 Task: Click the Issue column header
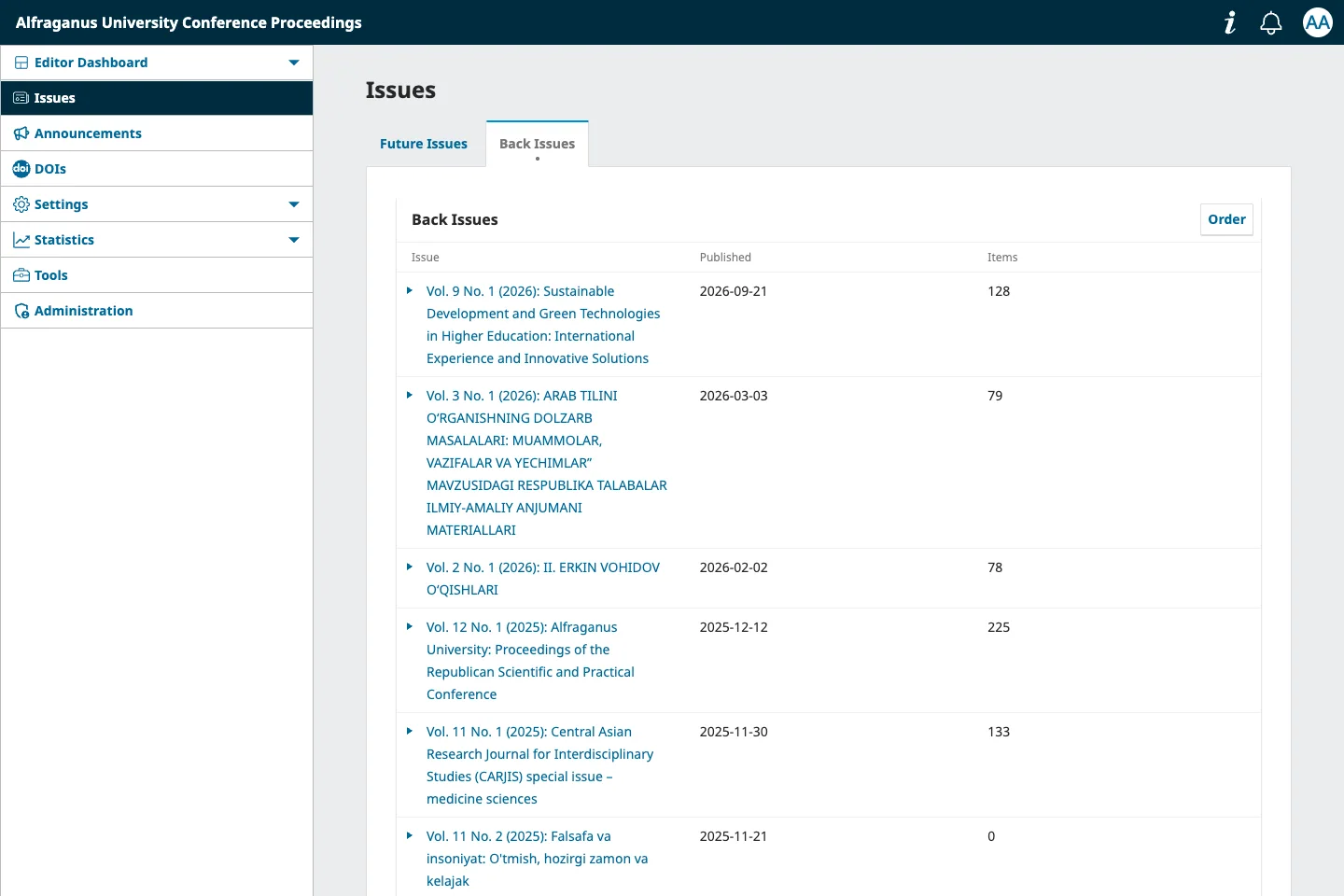(x=425, y=258)
